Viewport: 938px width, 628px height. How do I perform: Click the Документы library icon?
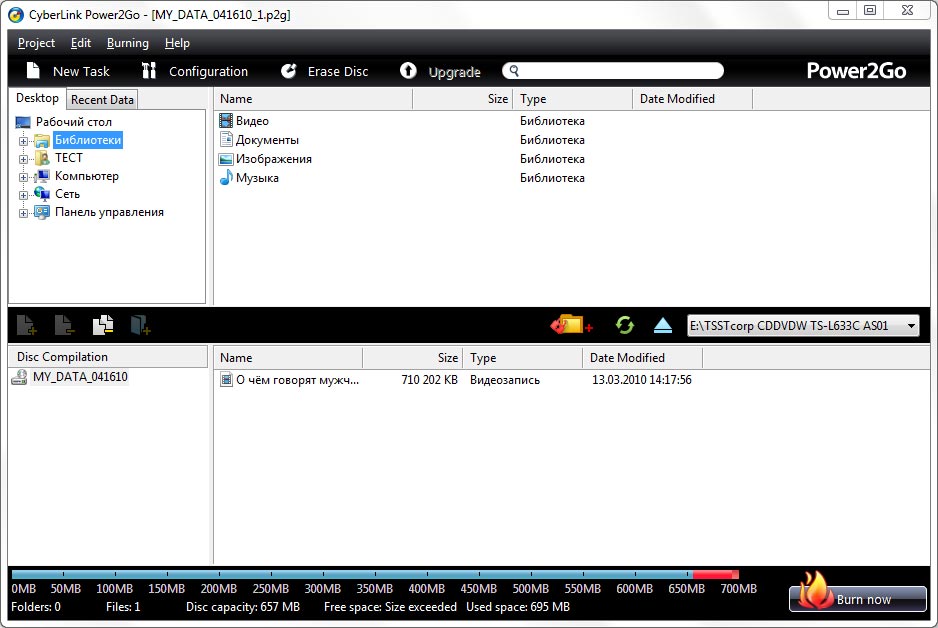226,140
